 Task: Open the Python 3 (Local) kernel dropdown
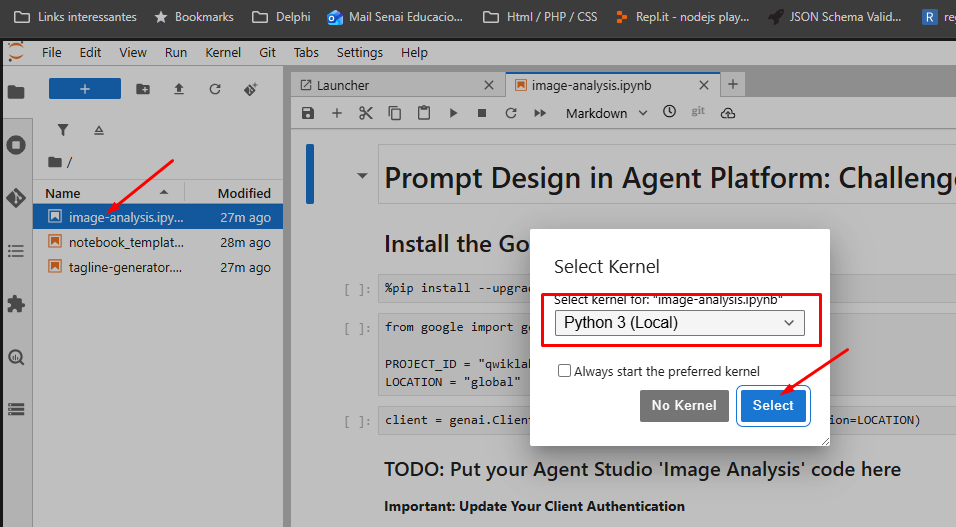(680, 323)
